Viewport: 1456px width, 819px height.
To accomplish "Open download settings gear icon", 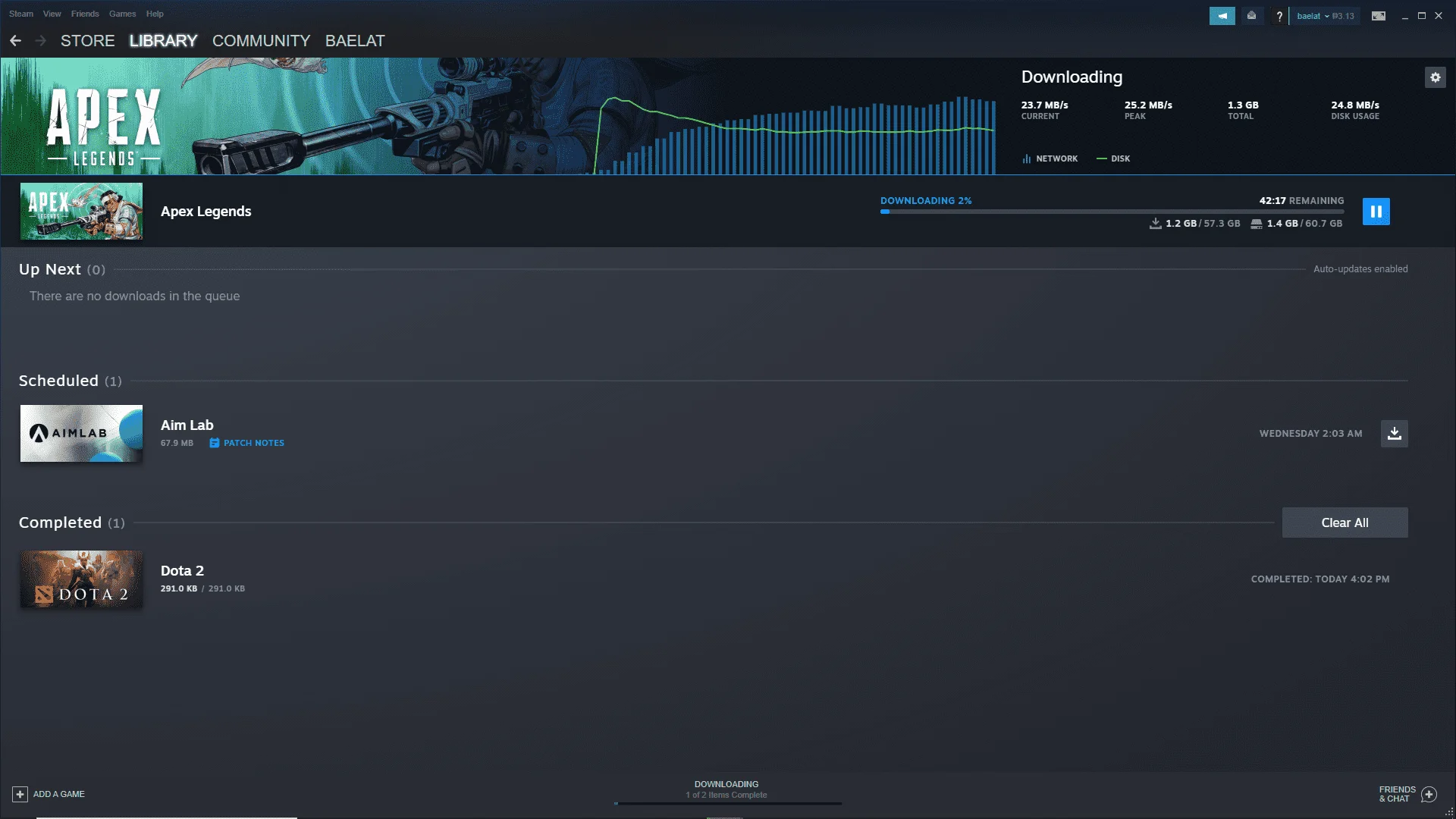I will coord(1435,77).
